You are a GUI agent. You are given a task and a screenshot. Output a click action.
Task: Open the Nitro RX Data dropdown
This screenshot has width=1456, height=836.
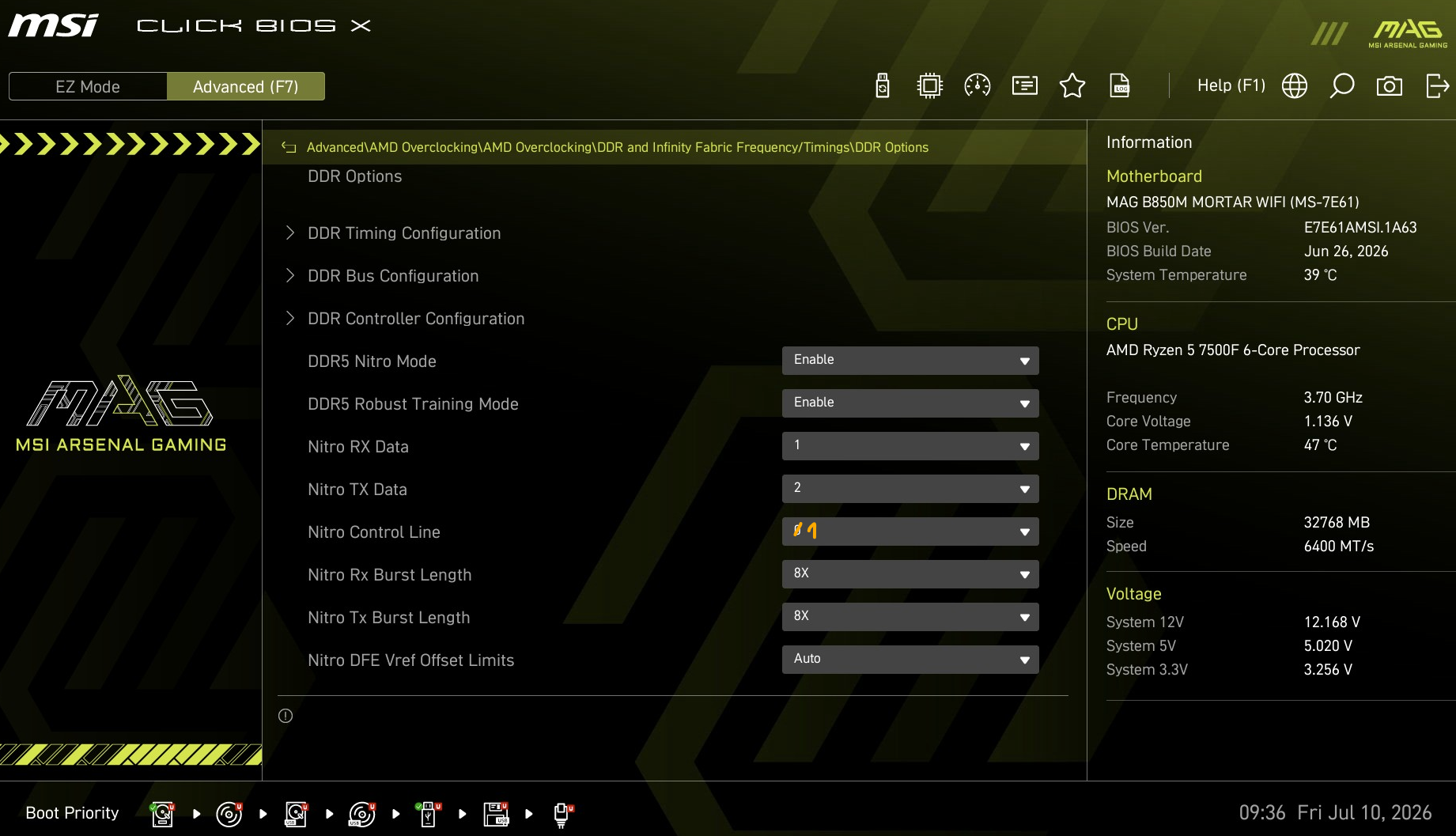point(910,446)
